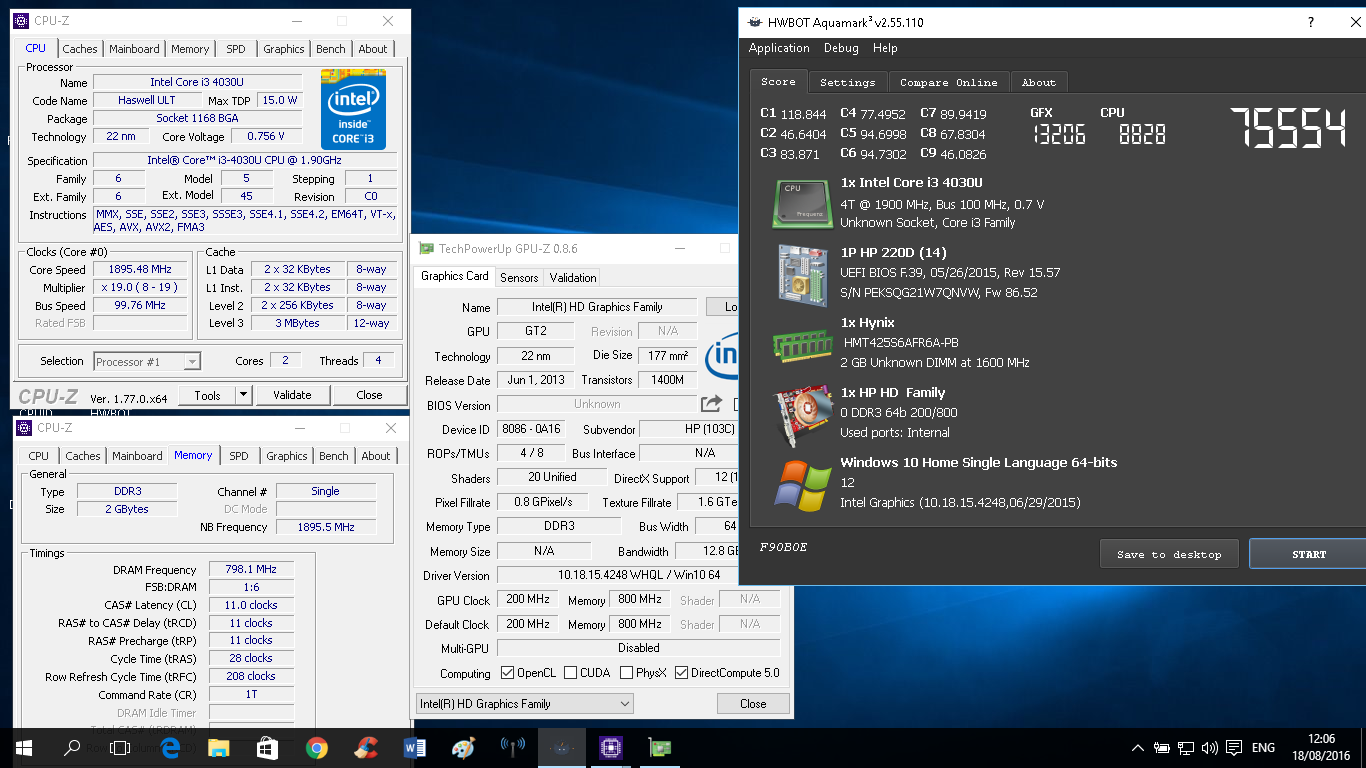Switch to the Settings tab in Aquamark
Screen dimensions: 1366x768
click(x=847, y=82)
